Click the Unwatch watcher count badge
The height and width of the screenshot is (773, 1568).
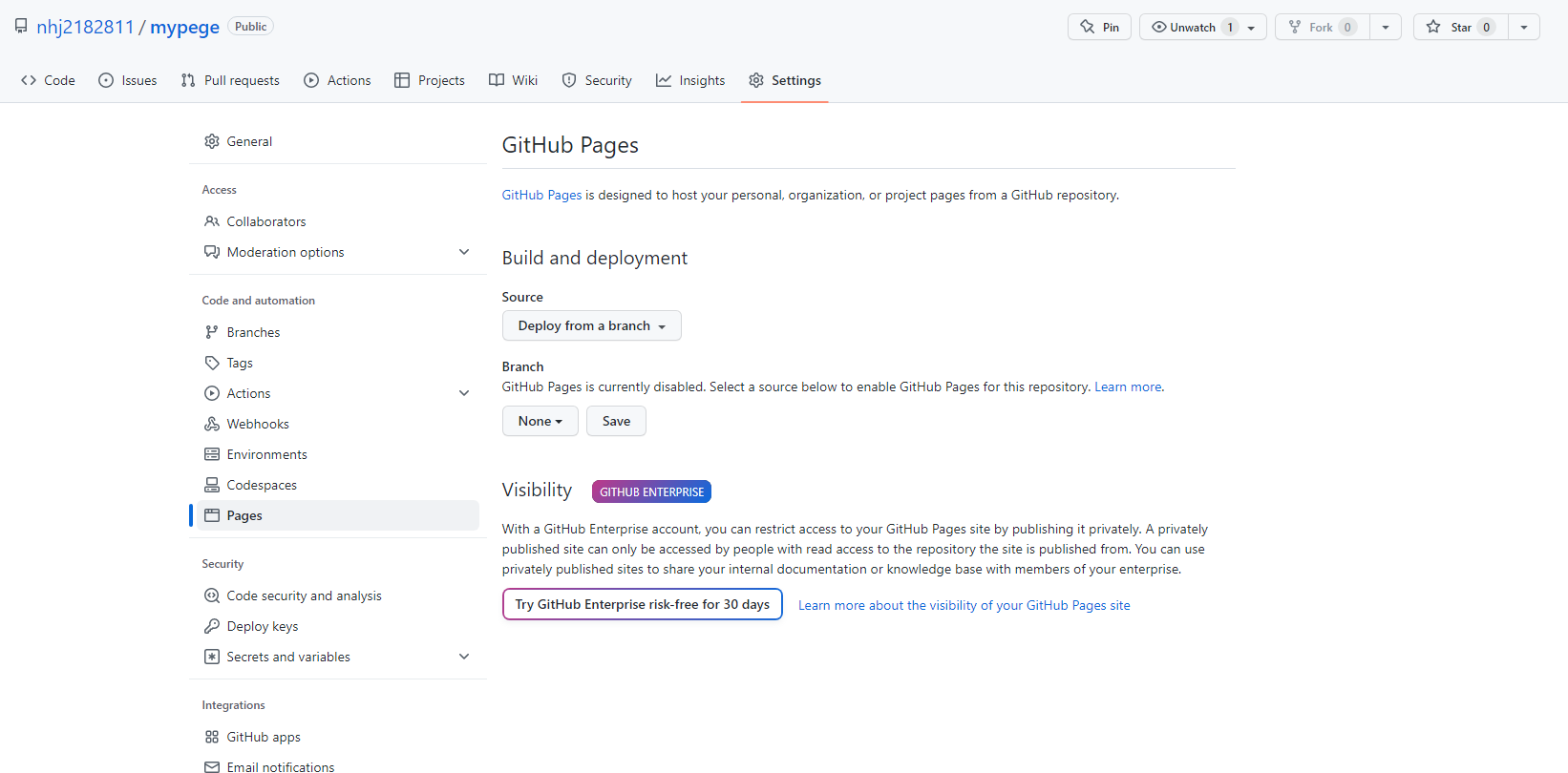(1230, 28)
